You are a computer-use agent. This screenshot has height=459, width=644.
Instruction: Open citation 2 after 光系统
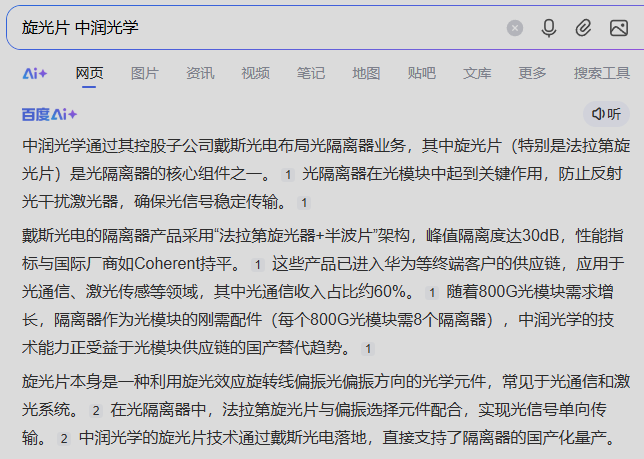point(96,411)
